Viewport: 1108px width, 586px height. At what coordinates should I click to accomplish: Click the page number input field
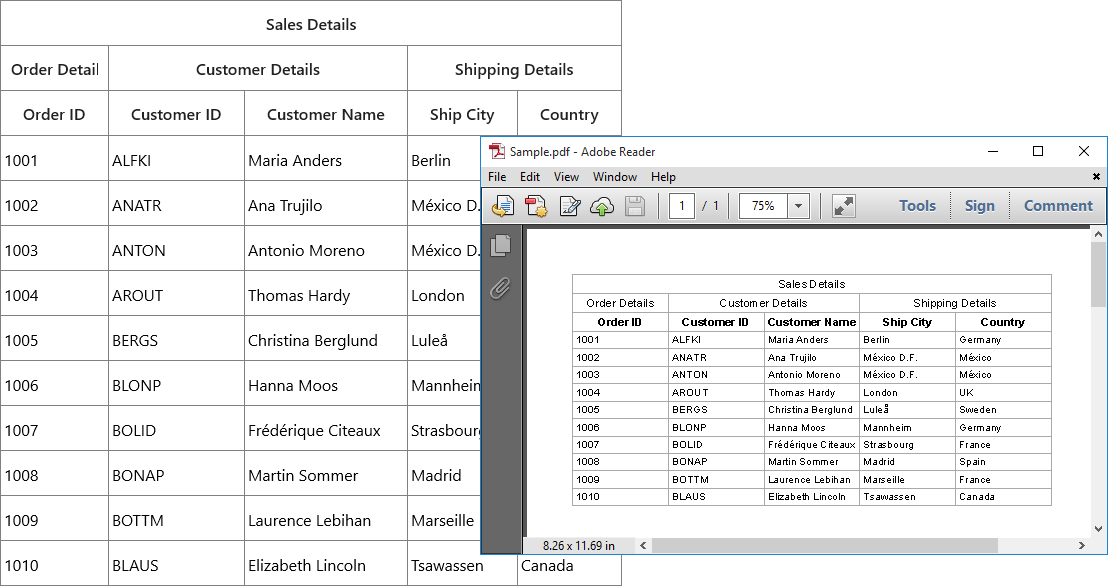682,206
